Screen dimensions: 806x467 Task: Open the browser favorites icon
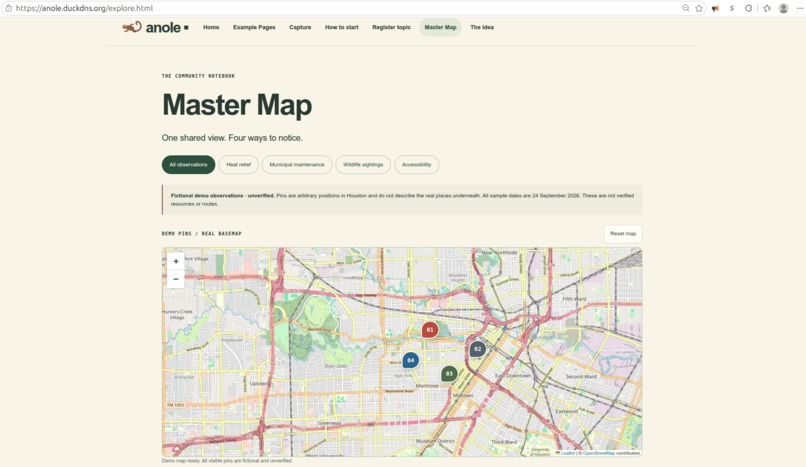tap(767, 8)
